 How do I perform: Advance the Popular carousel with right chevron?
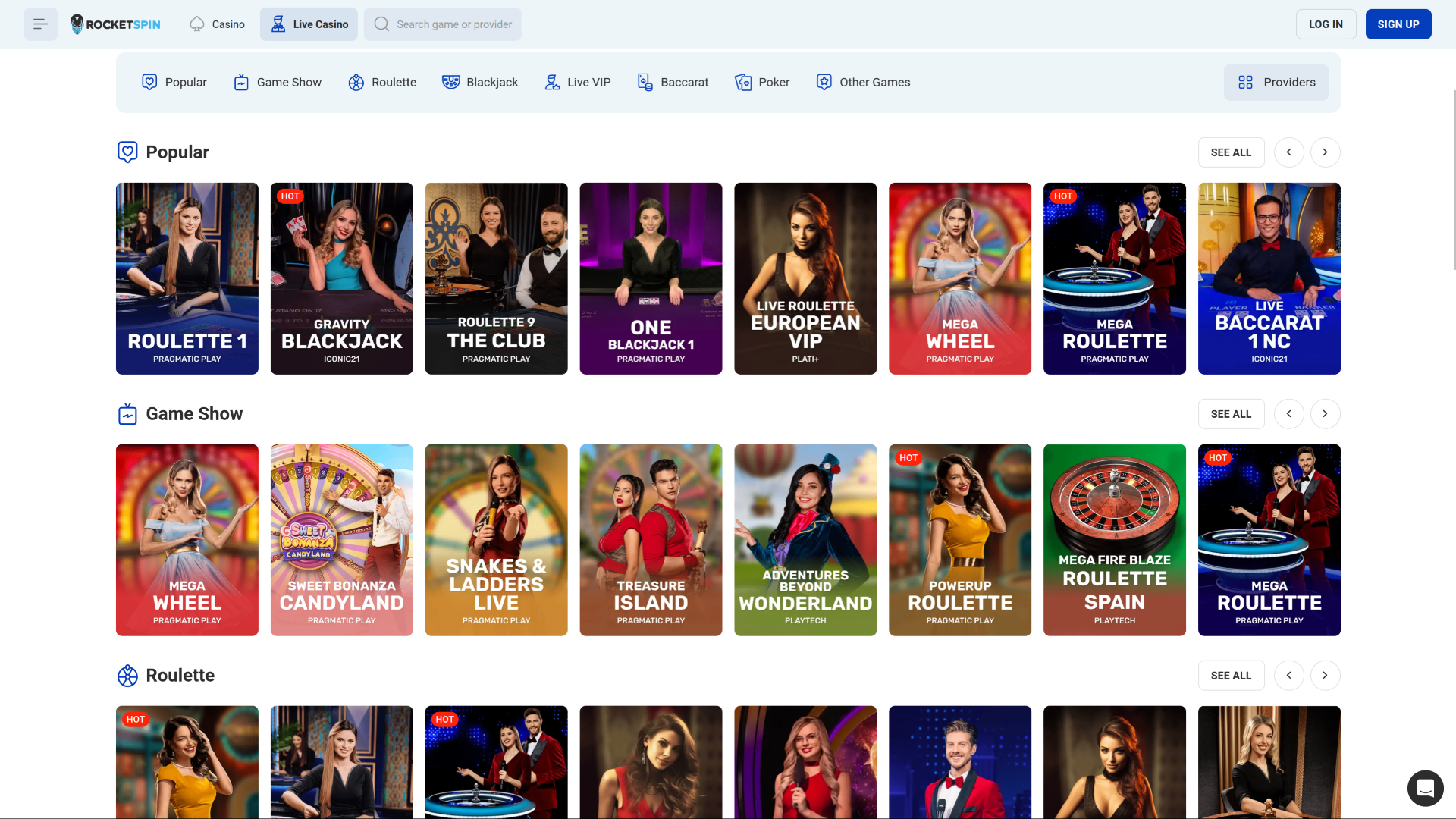click(x=1325, y=152)
